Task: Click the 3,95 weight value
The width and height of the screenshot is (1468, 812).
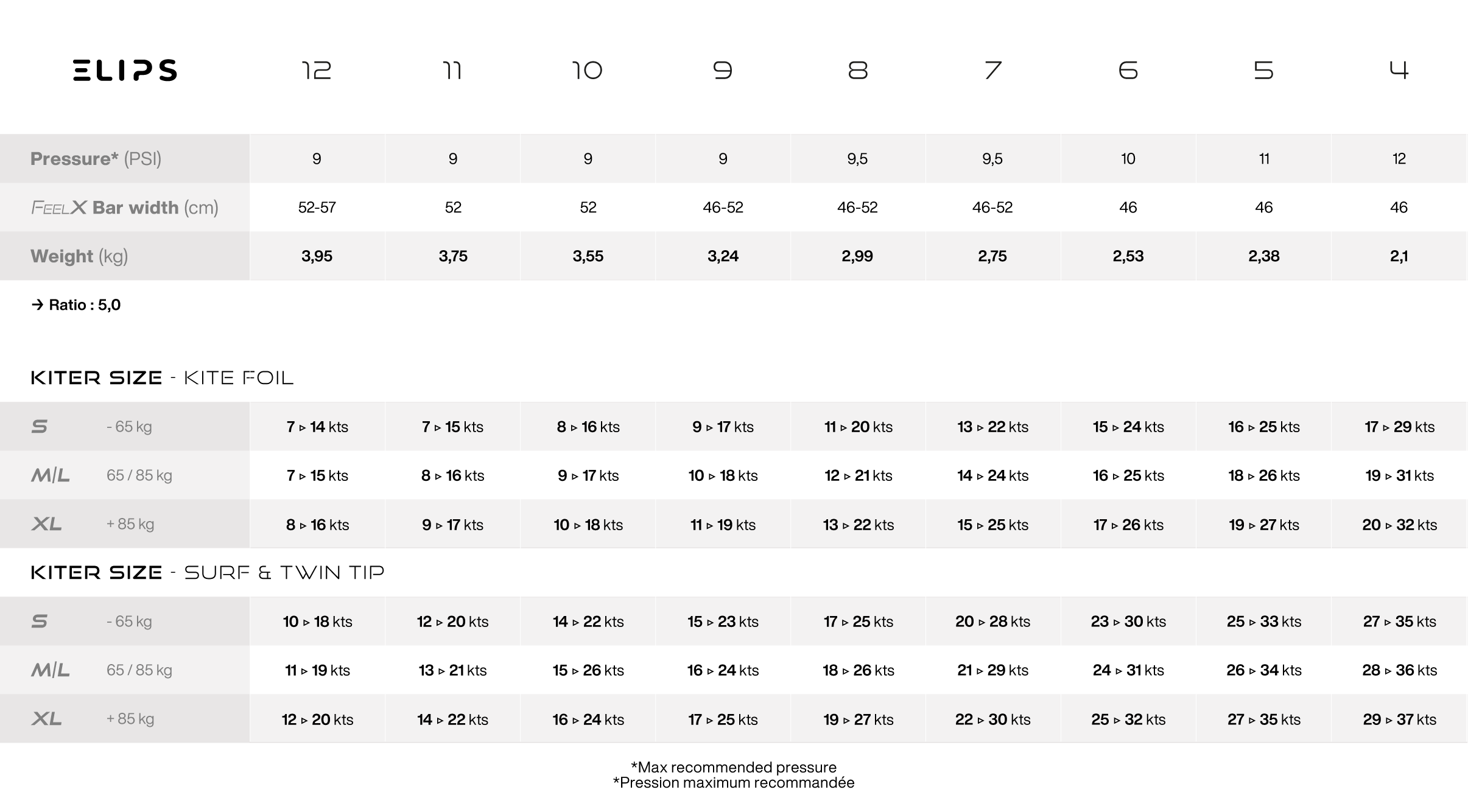Action: [x=317, y=256]
